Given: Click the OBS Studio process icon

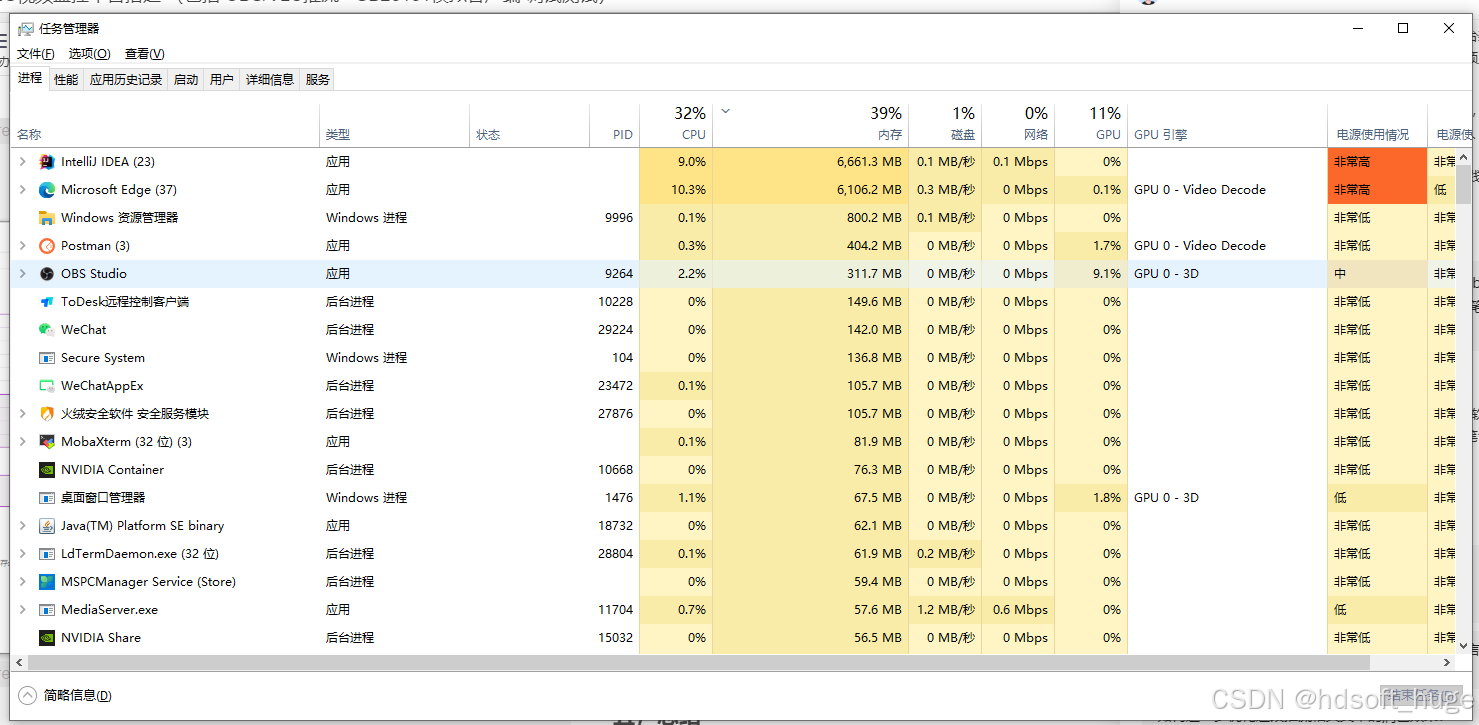Looking at the screenshot, I should pos(46,273).
